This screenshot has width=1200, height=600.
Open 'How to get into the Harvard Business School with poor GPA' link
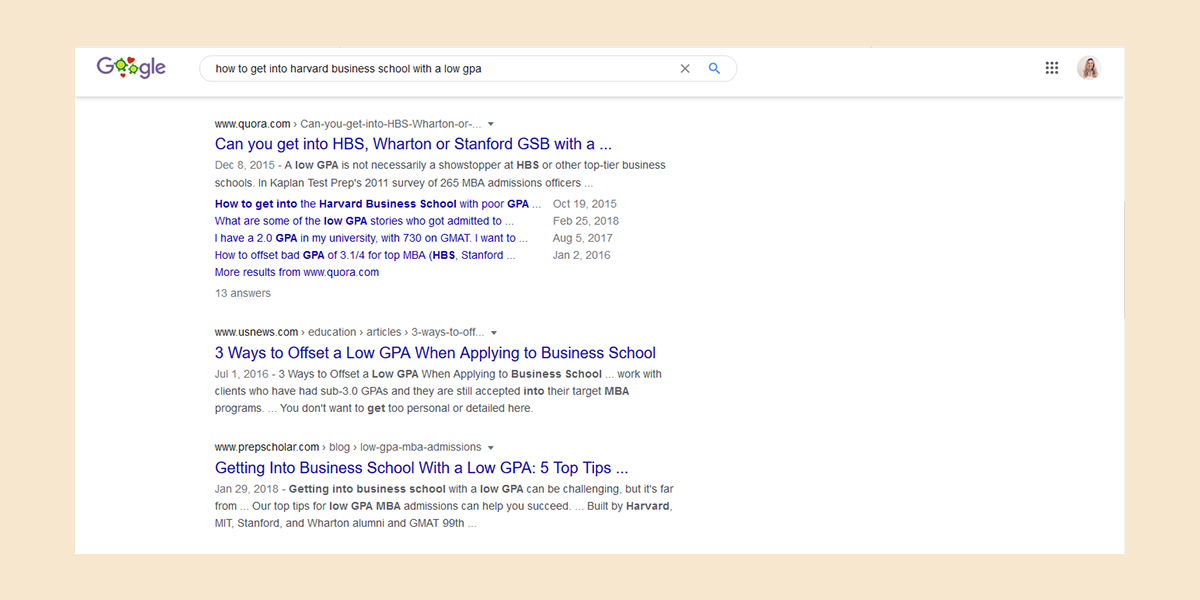point(378,204)
